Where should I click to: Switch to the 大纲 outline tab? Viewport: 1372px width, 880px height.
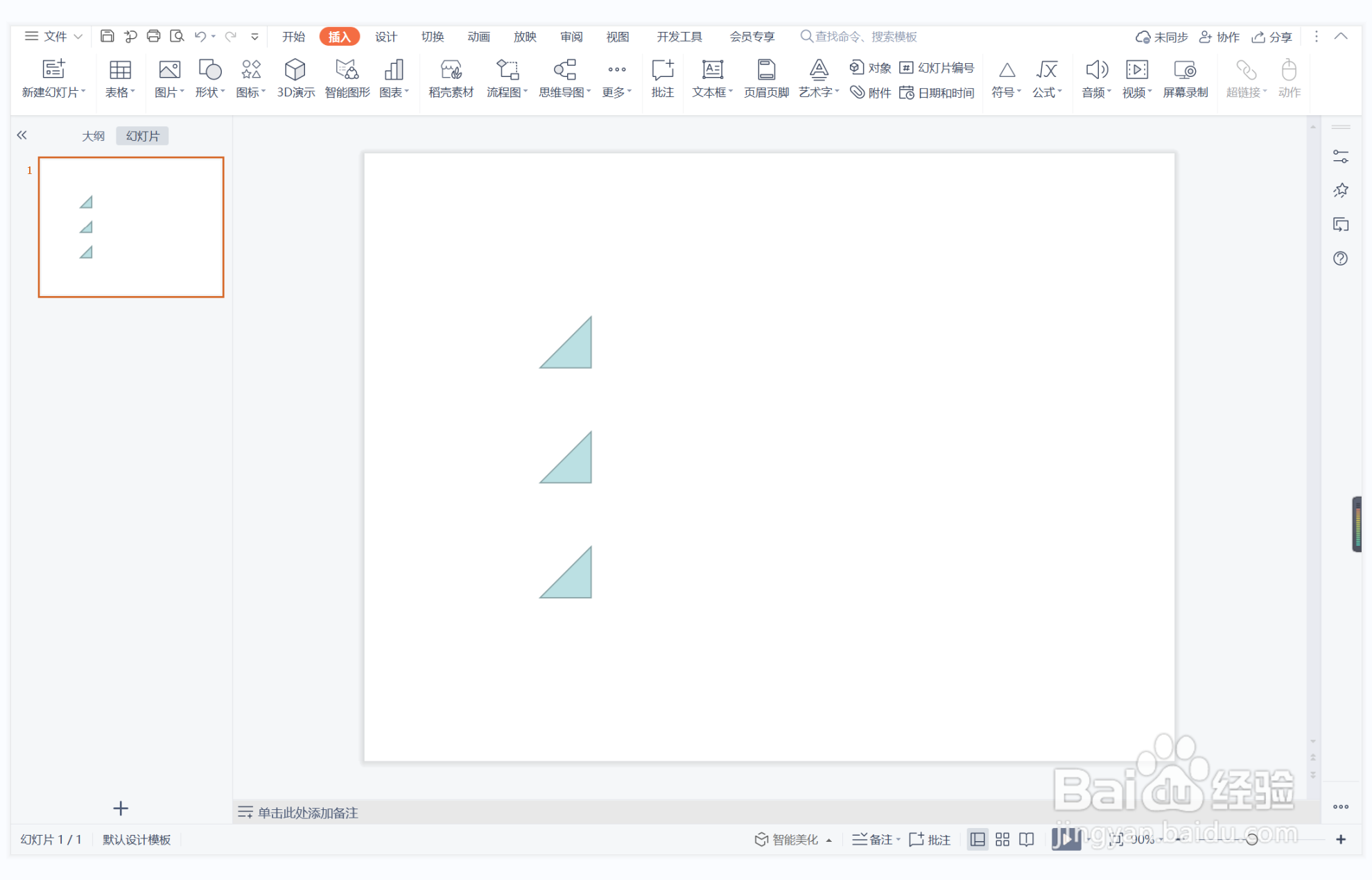93,136
